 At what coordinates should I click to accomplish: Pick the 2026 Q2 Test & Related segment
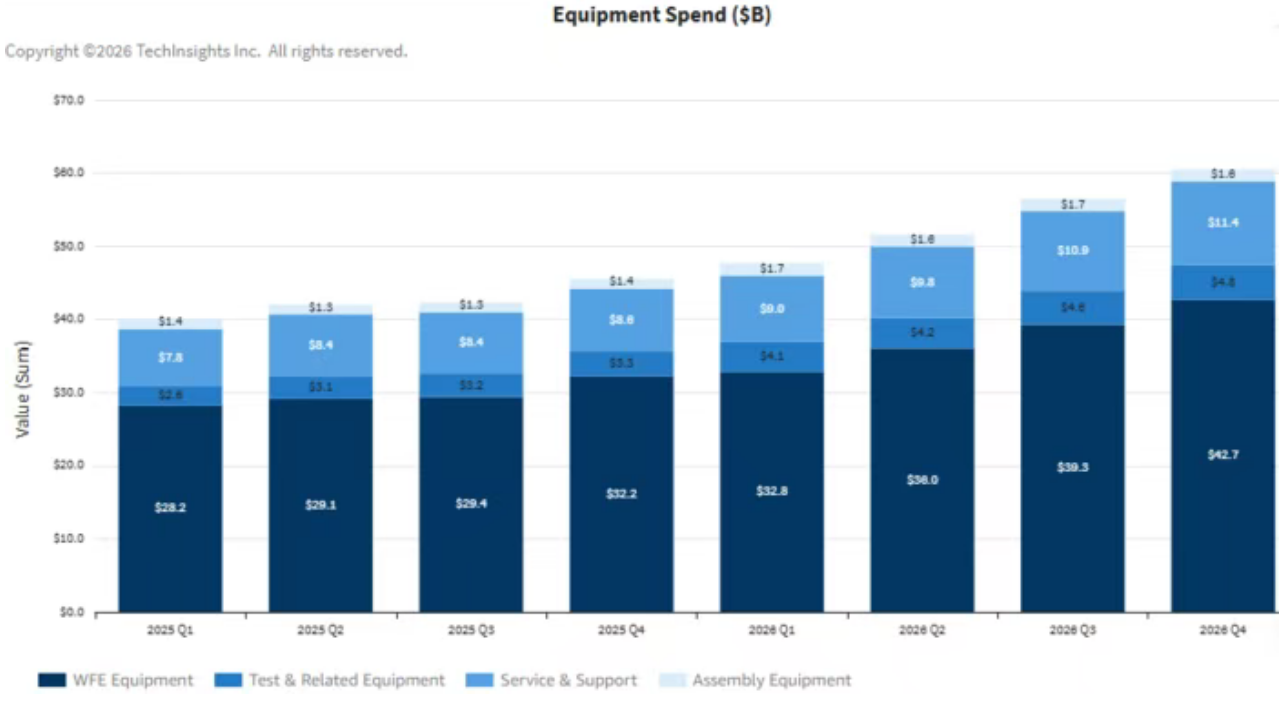coord(923,333)
